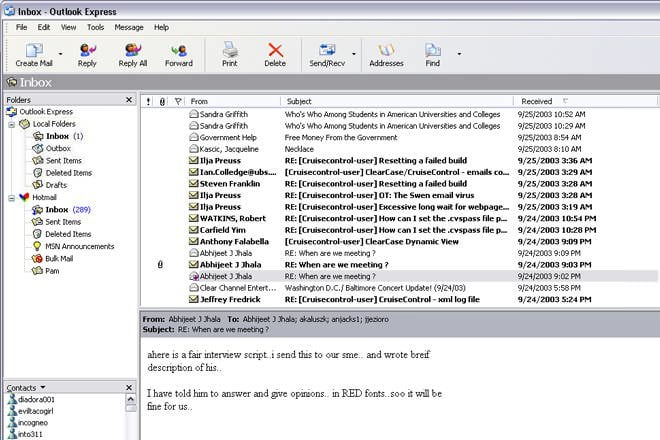Open the File menu

pyautogui.click(x=21, y=27)
